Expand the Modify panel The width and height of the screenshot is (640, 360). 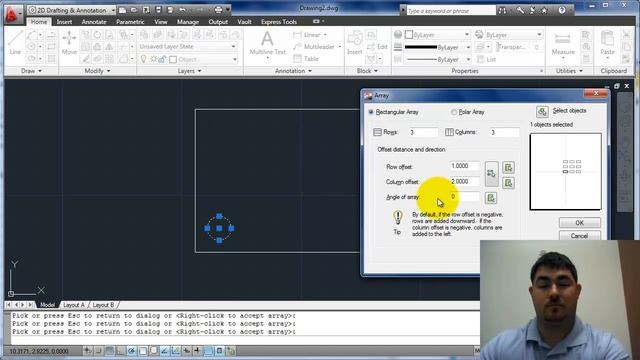pos(97,71)
